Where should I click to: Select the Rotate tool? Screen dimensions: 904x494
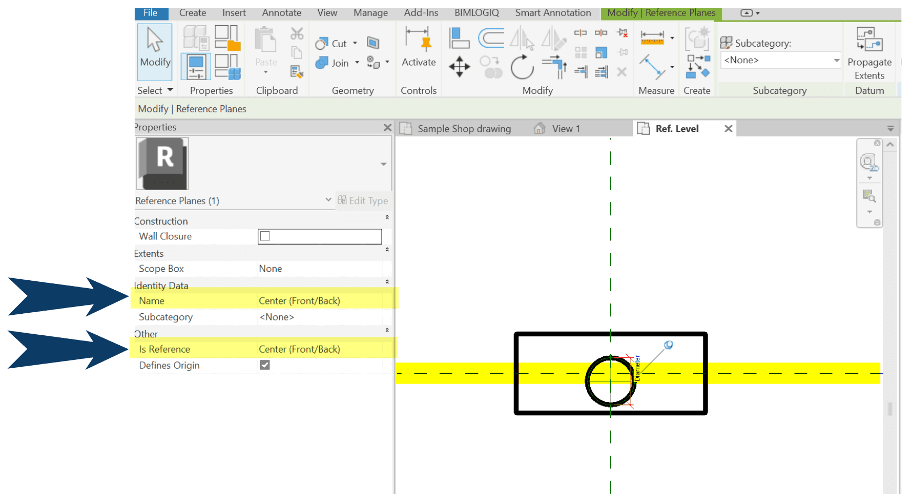point(522,67)
